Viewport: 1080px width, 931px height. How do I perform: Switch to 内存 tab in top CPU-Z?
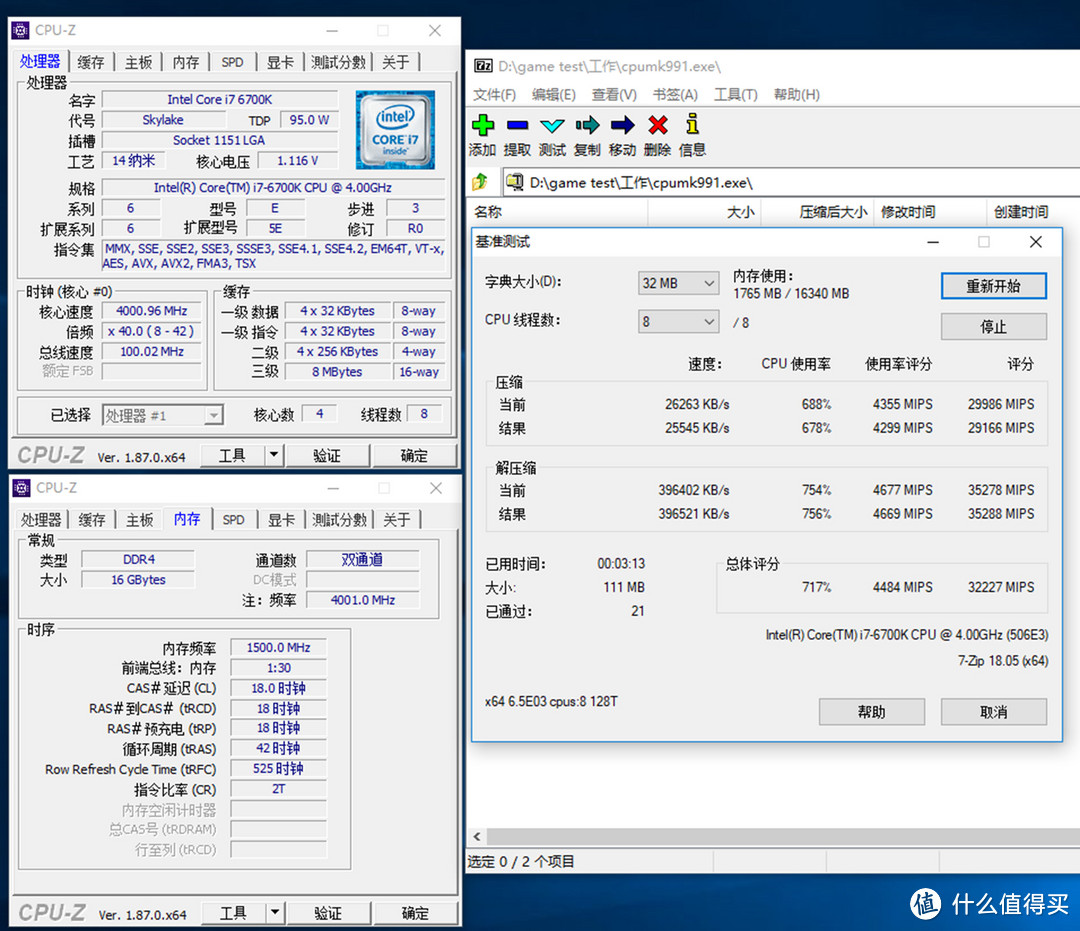point(185,62)
